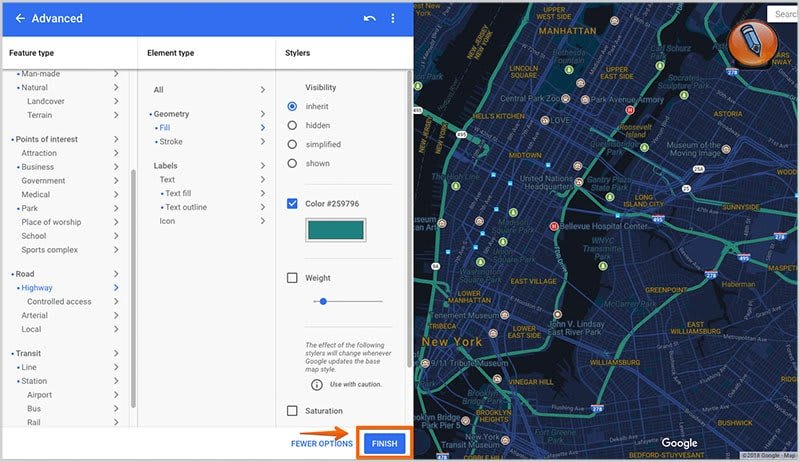Select Medical feature type
The width and height of the screenshot is (800, 462).
click(x=35, y=194)
